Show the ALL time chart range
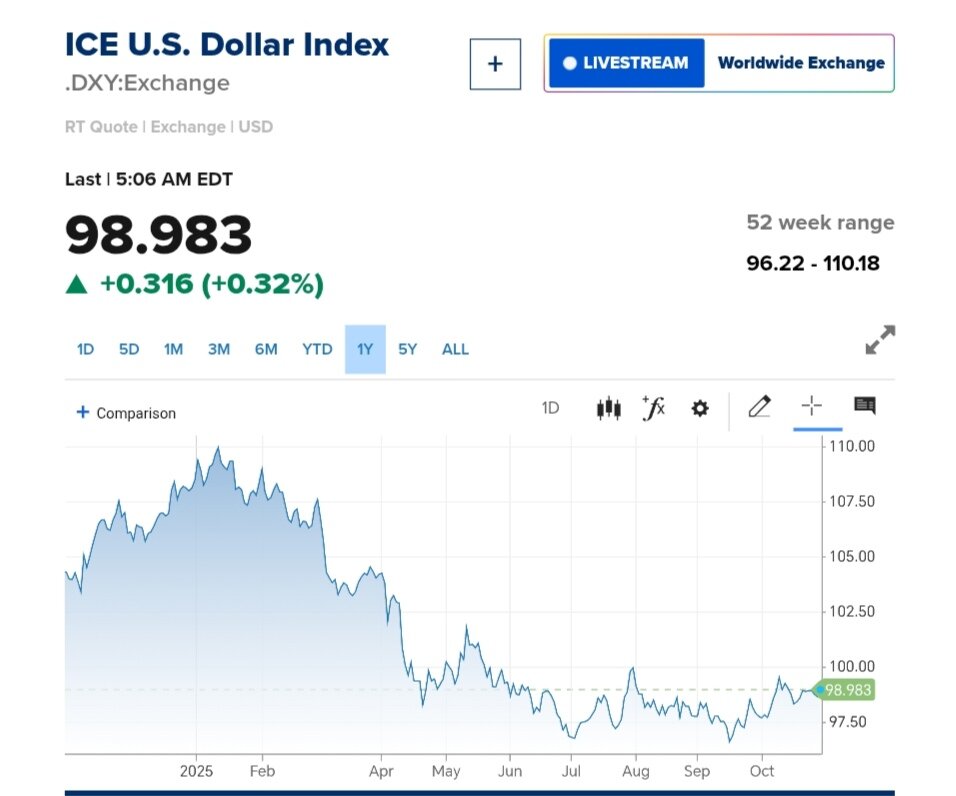Viewport: 956px width, 796px height. click(x=455, y=349)
